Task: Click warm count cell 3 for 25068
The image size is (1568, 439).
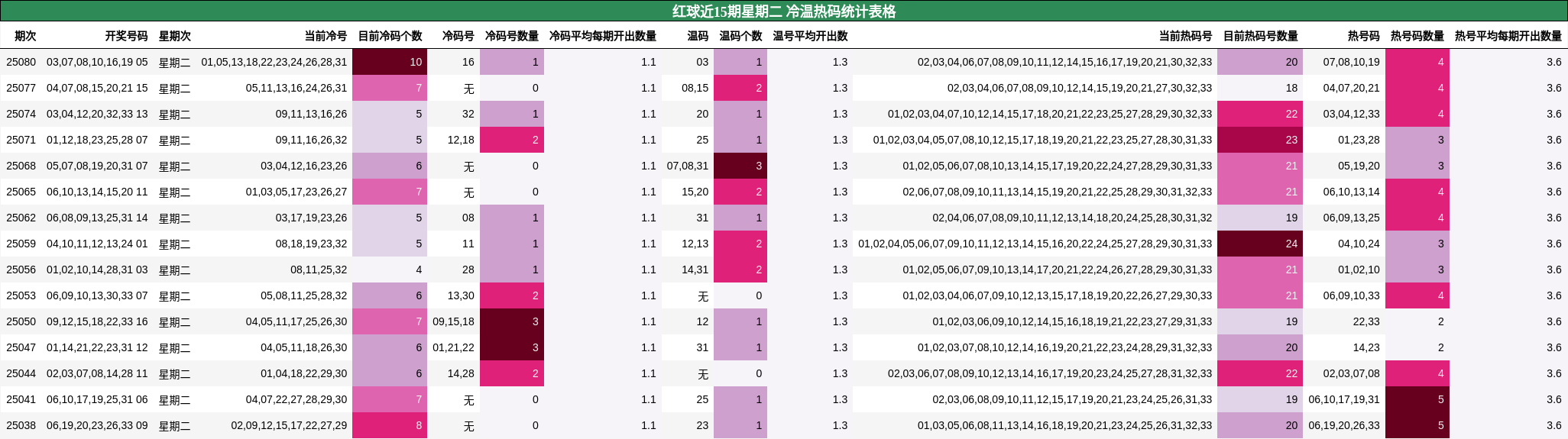Action: pos(740,166)
